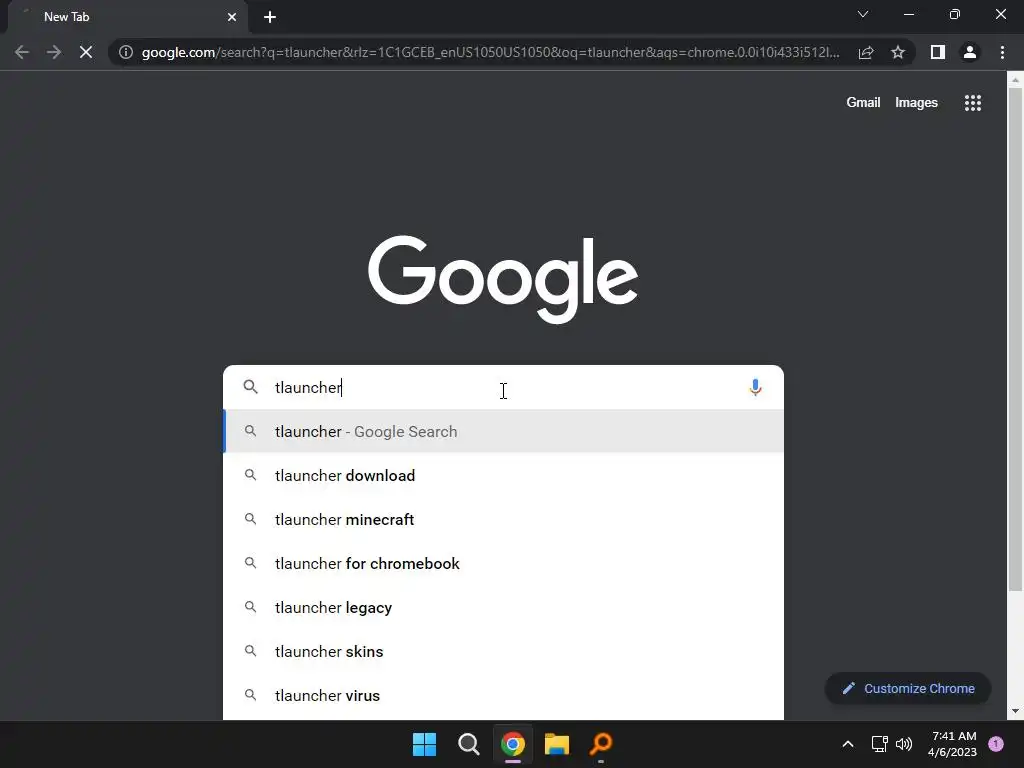Stop loading the page in Chrome
The image size is (1024, 768).
[86, 52]
